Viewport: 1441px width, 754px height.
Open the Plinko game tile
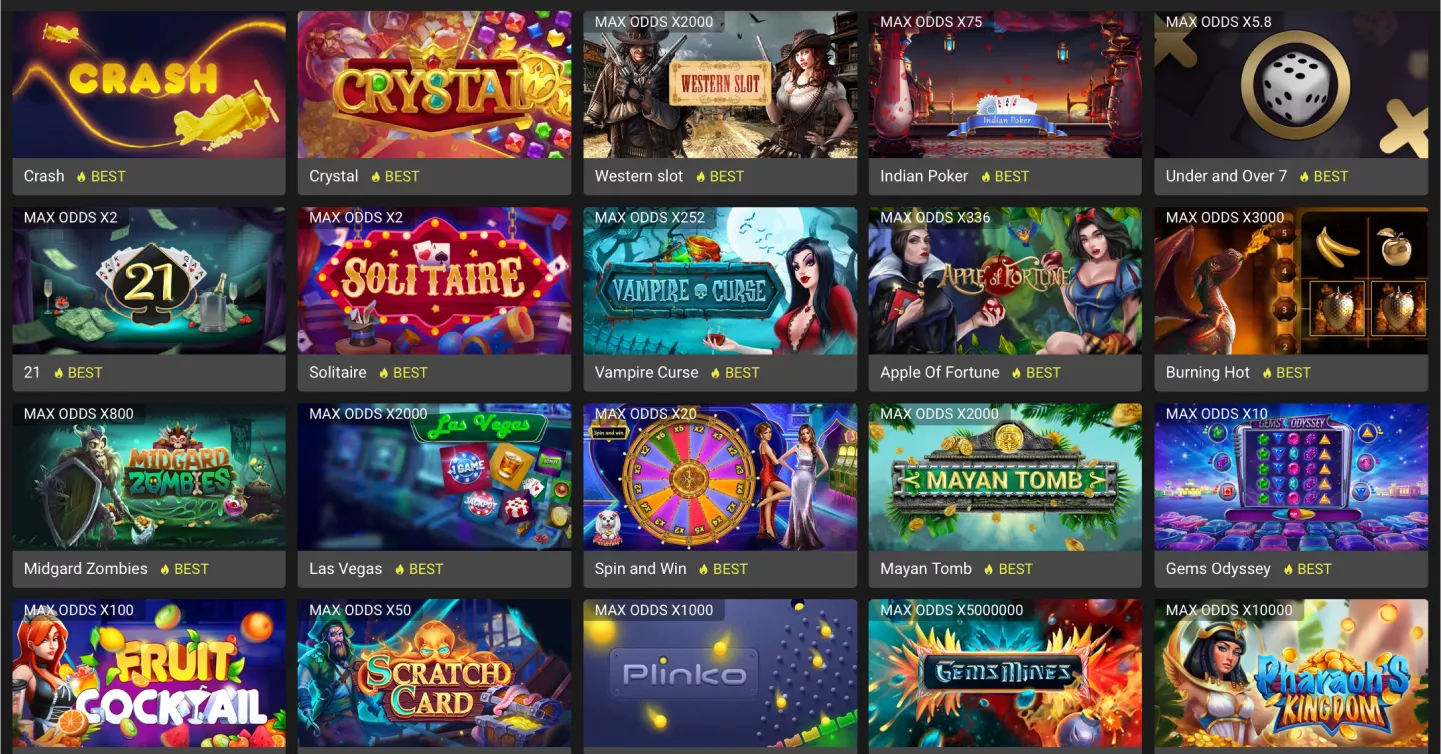coord(720,676)
